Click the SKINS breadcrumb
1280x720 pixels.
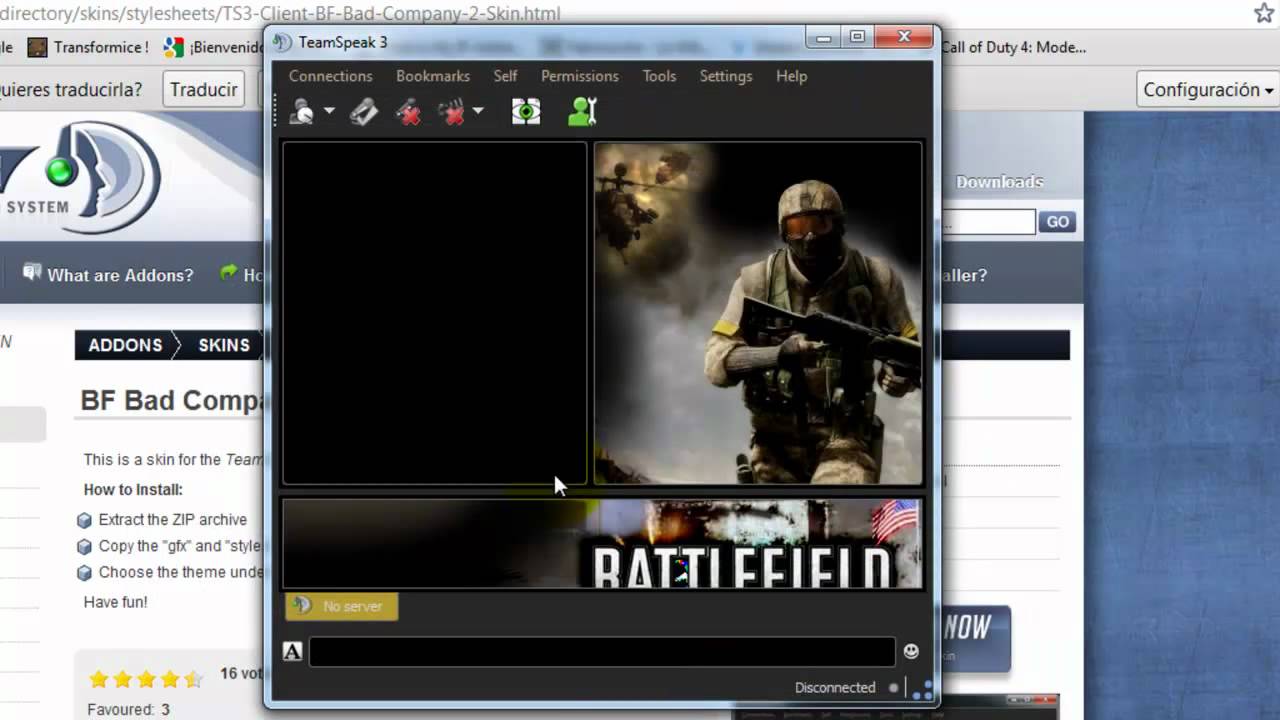click(x=224, y=345)
